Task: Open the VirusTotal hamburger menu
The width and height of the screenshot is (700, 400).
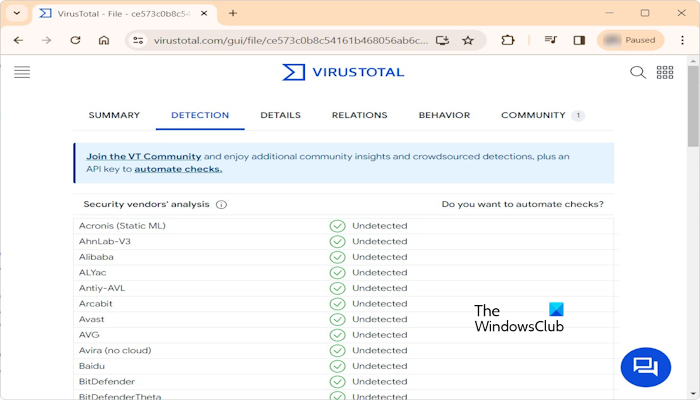Action: (22, 72)
